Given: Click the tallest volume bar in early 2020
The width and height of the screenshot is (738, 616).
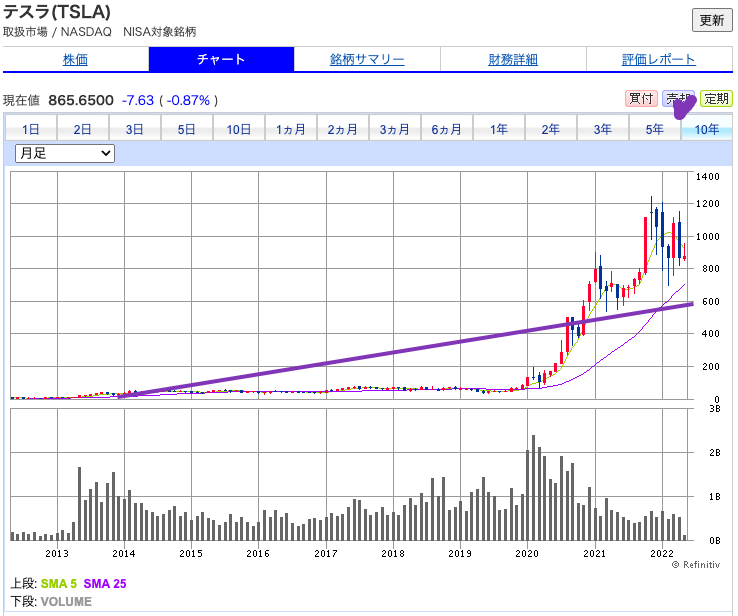Looking at the screenshot, I should click(533, 488).
